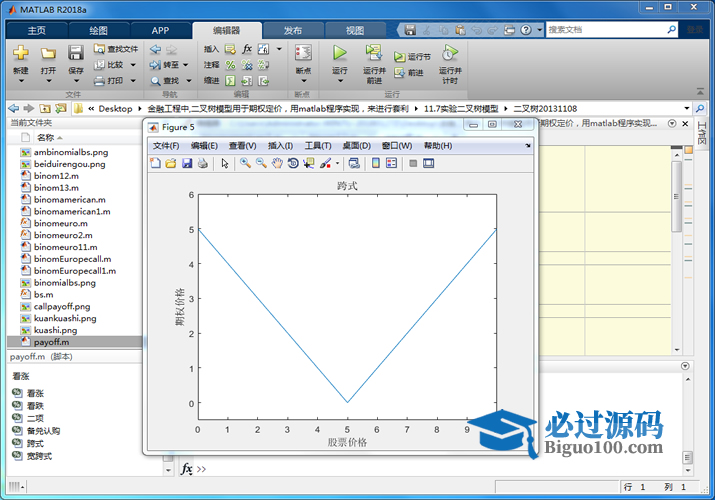Expand the dropdown arrow under 新建
Screen dimensions: 715x500
click(x=21, y=81)
